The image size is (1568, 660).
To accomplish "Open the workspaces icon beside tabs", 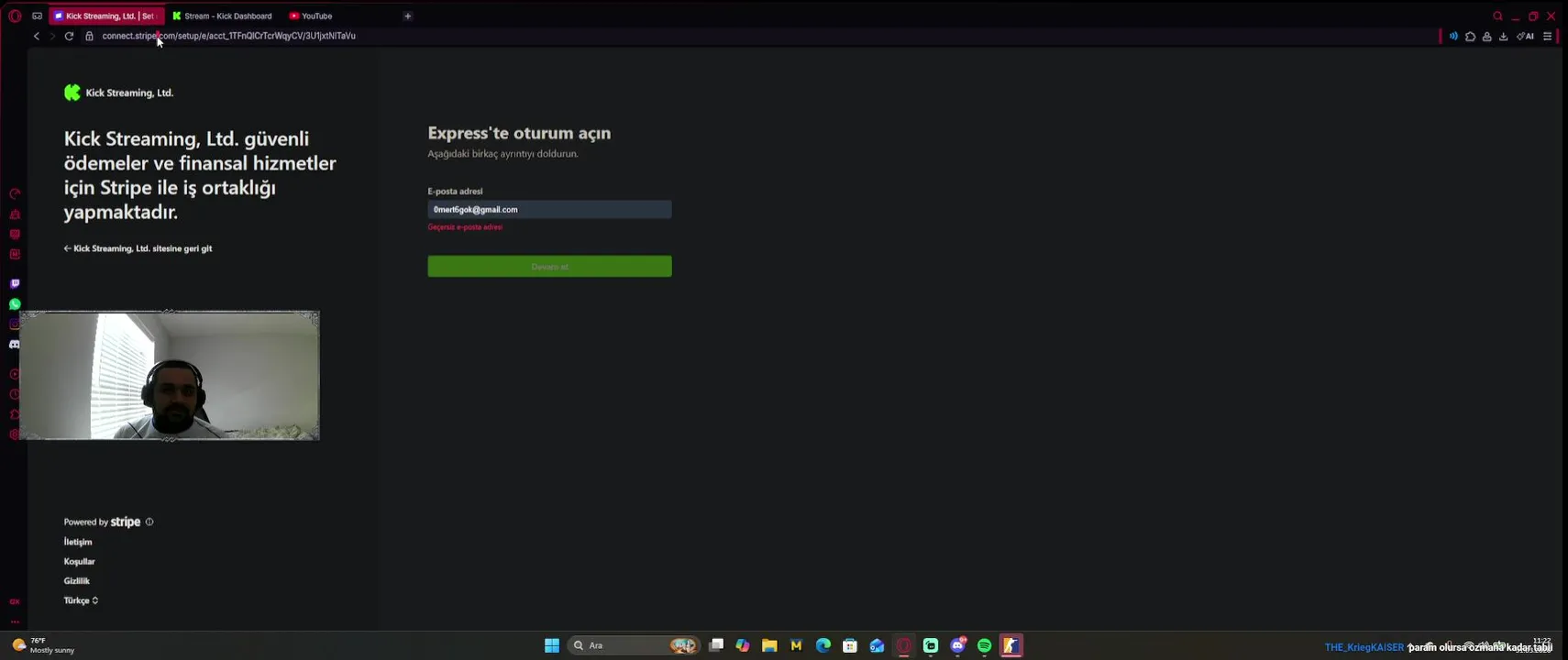I will tap(37, 16).
